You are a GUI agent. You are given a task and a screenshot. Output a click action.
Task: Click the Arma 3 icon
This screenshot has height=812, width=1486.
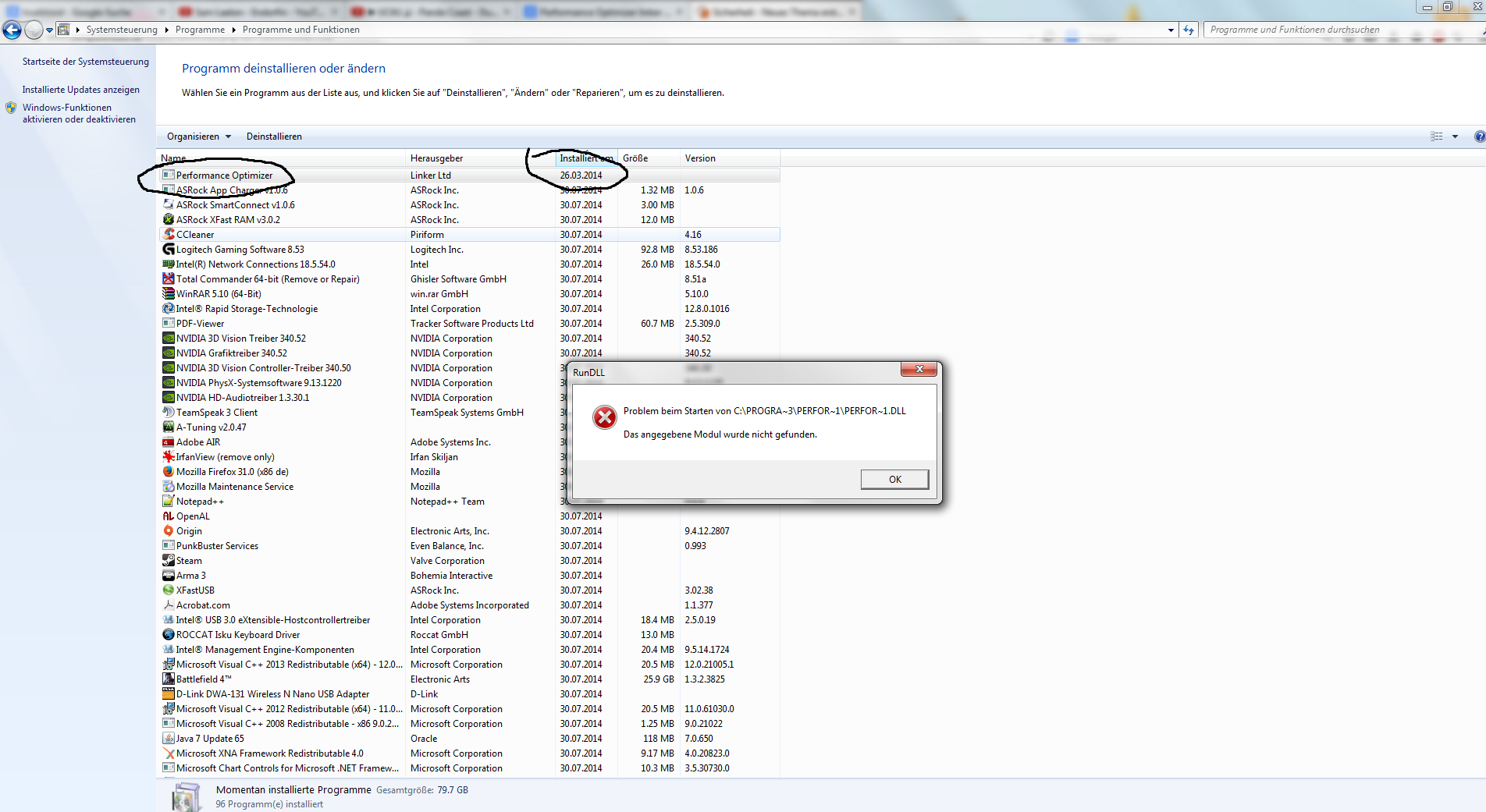(x=169, y=576)
